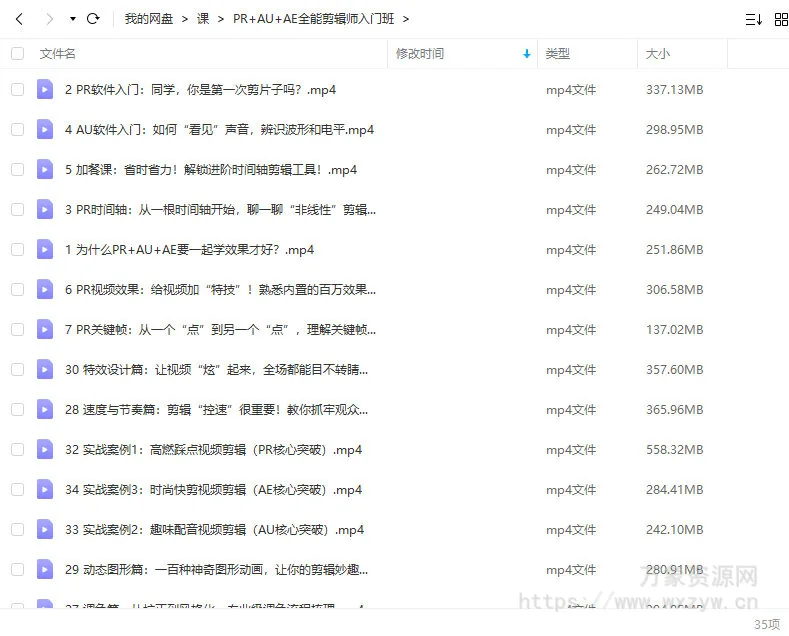Sort by the 大小 column header
The width and height of the screenshot is (789, 636).
658,54
